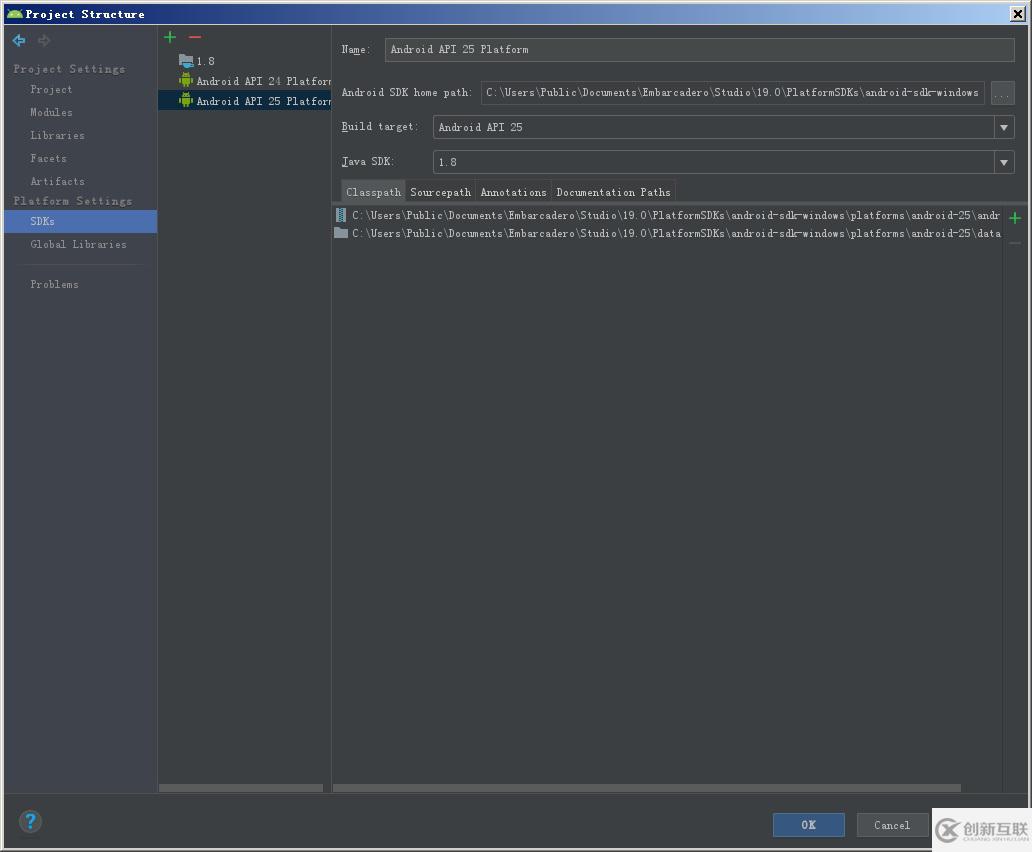Screen dimensions: 1032x852
Task: Remove selected SDK with the red minus
Action: (194, 37)
